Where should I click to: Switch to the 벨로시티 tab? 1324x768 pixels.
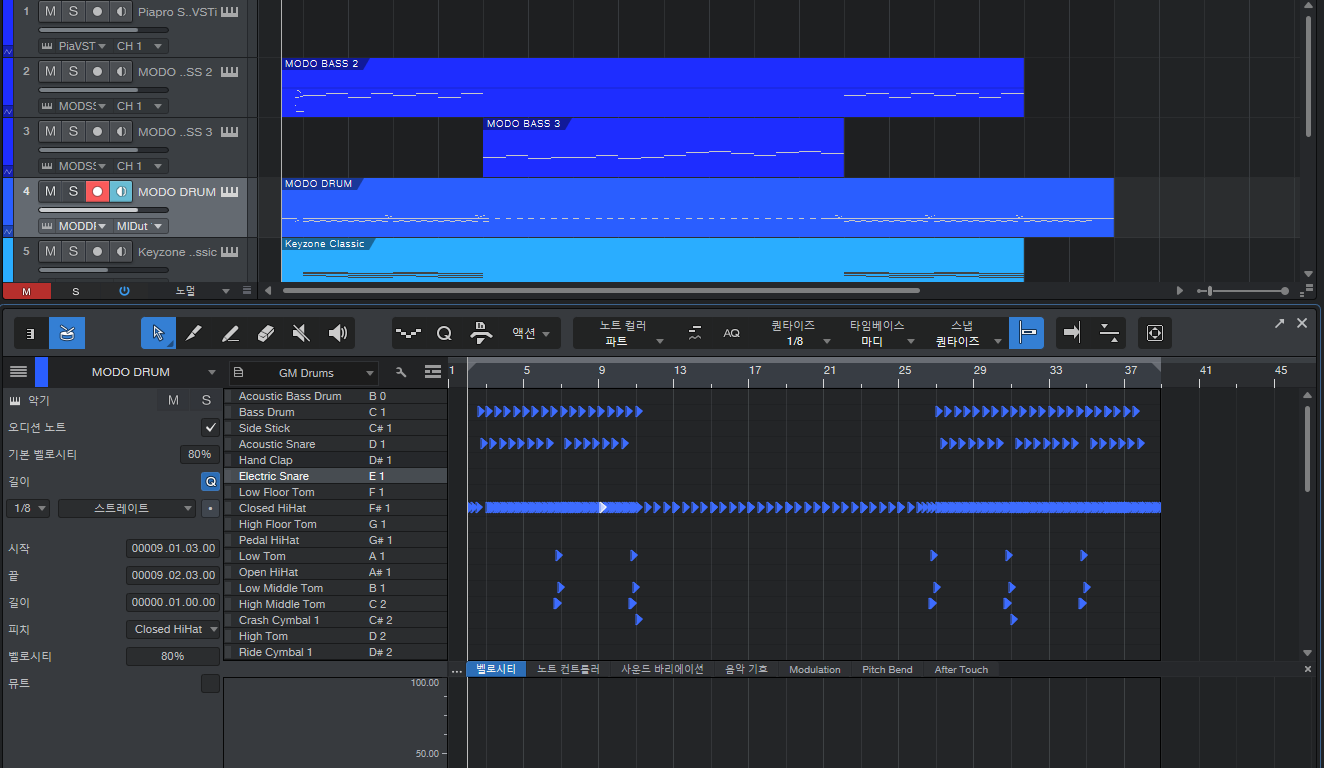[496, 669]
